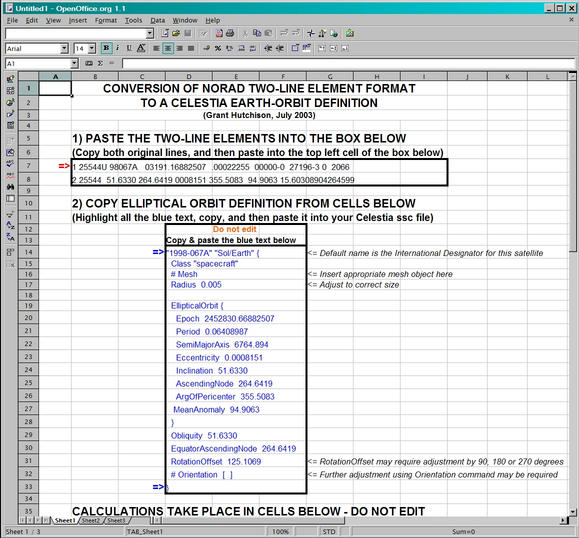Click Sort Descending Z-A icon
Image resolution: width=579 pixels, height=538 pixels.
click(10, 237)
